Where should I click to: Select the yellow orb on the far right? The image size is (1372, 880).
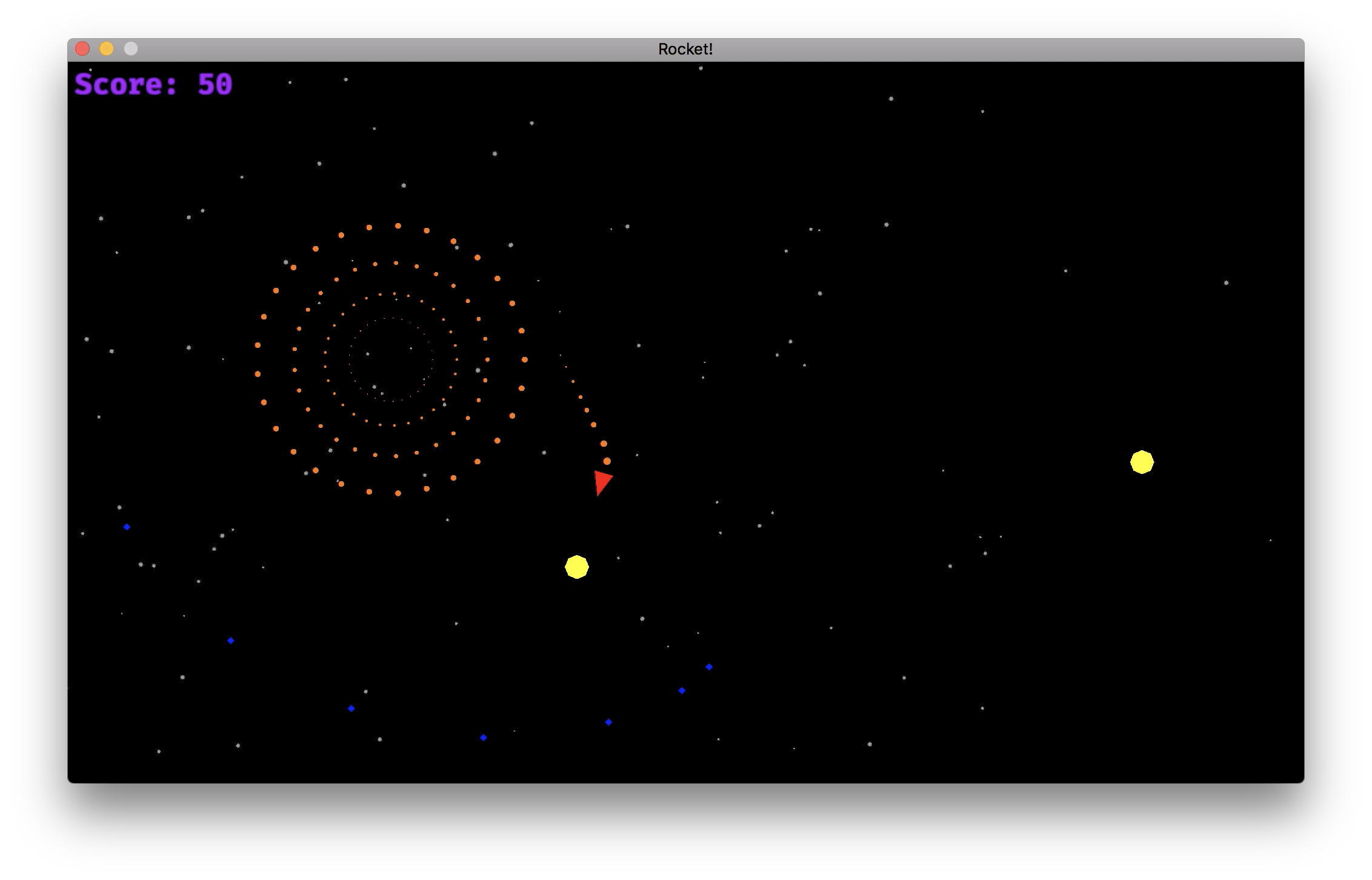tap(1142, 462)
